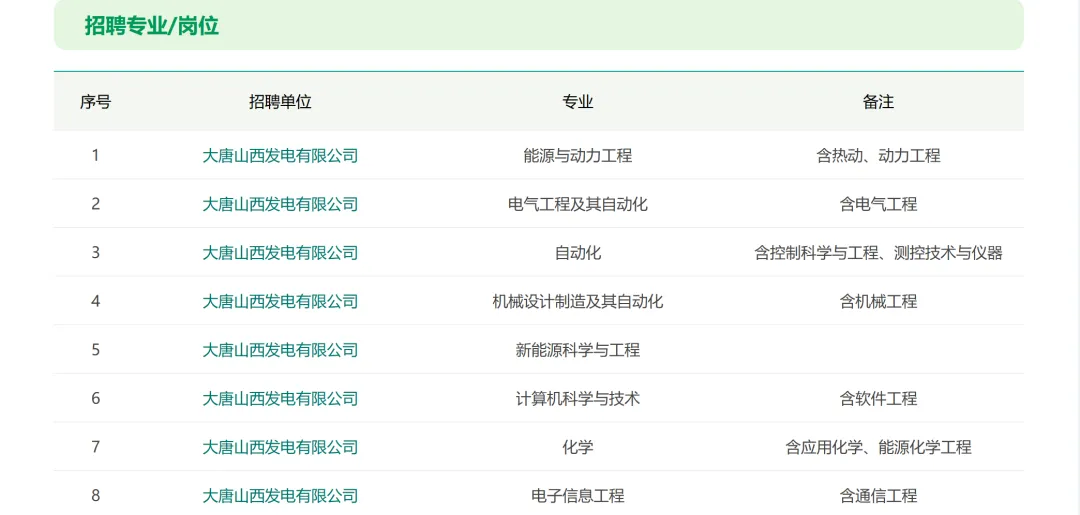1080x515 pixels.
Task: Click sequence number 2 cell
Action: [x=95, y=204]
